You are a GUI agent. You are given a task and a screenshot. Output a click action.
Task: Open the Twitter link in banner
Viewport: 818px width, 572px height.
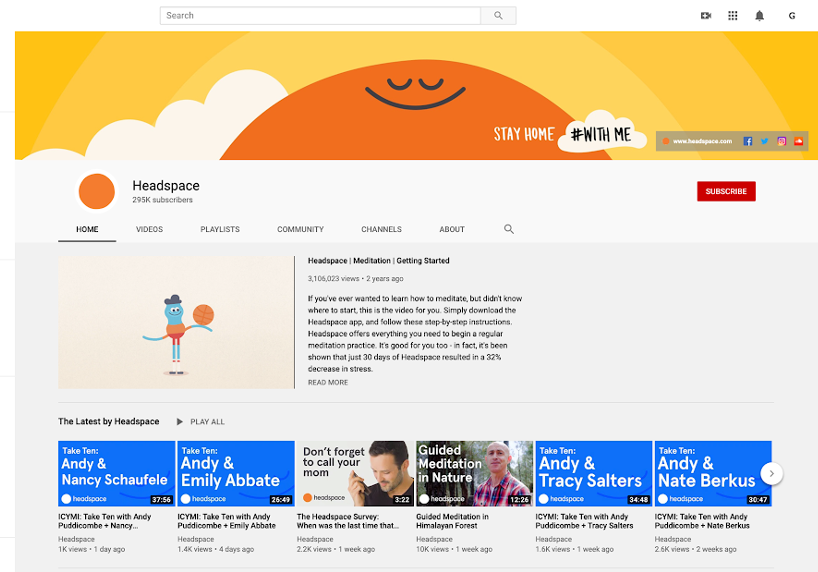[764, 141]
